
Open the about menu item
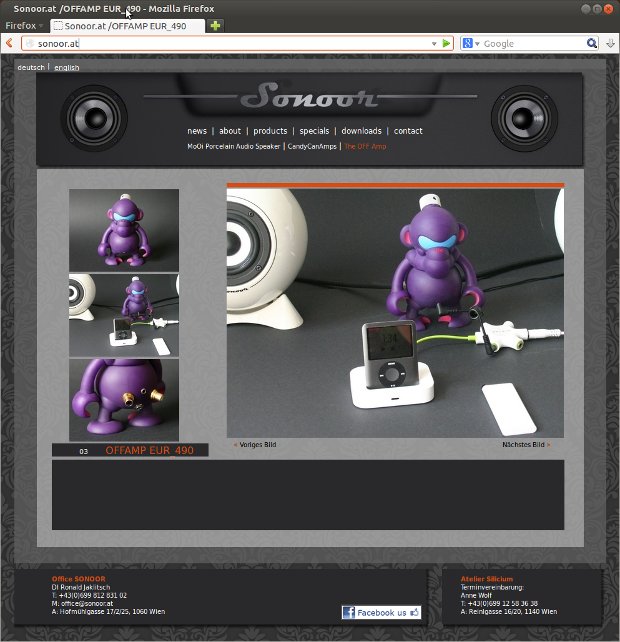(x=230, y=131)
